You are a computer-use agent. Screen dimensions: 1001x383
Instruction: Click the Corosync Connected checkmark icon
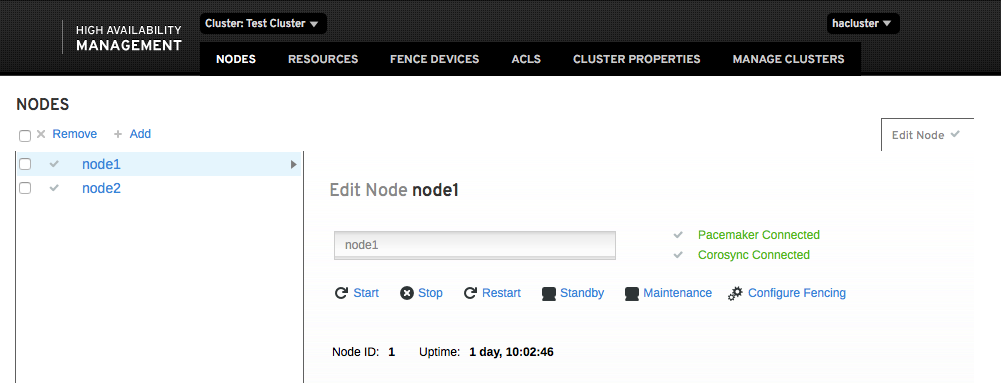(678, 255)
